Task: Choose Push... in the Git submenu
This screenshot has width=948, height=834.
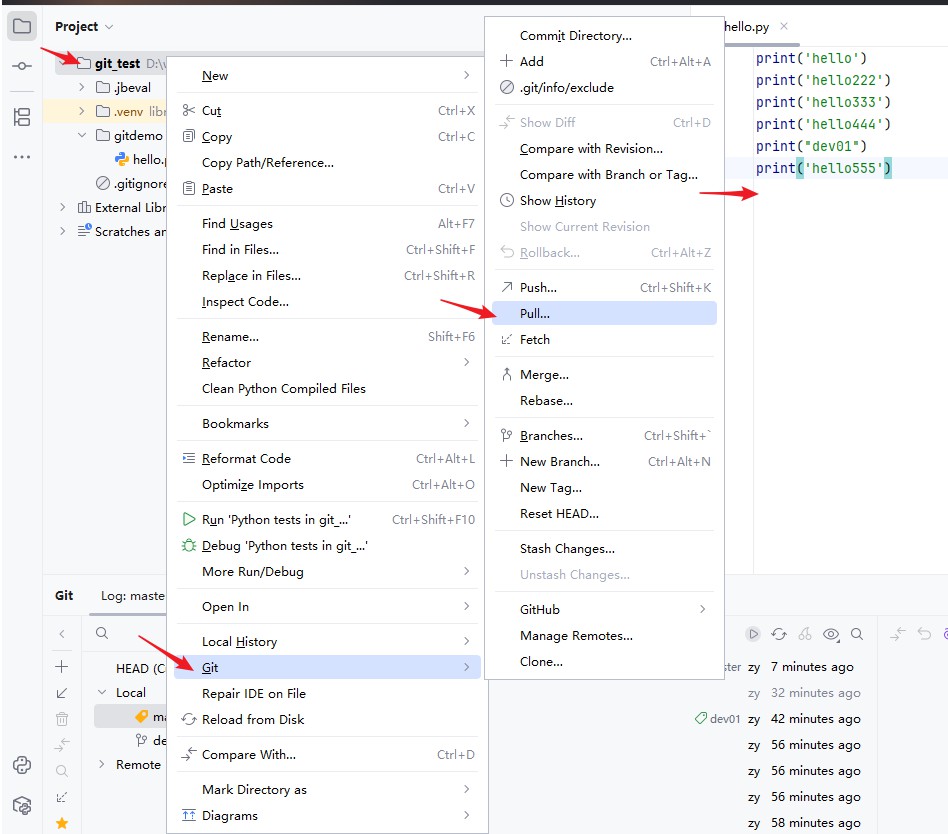Action: (x=605, y=287)
